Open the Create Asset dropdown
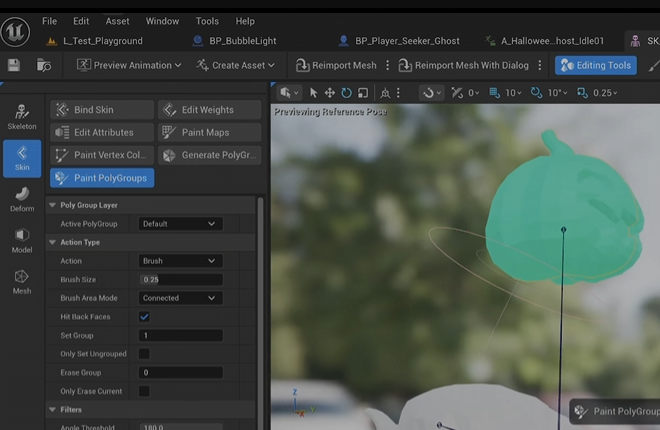660x430 pixels. tap(236, 65)
